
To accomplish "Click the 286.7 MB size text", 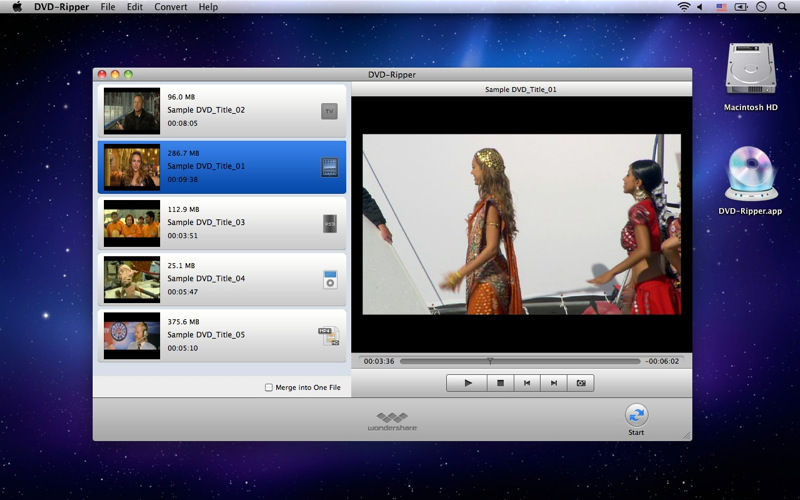I will coord(184,153).
